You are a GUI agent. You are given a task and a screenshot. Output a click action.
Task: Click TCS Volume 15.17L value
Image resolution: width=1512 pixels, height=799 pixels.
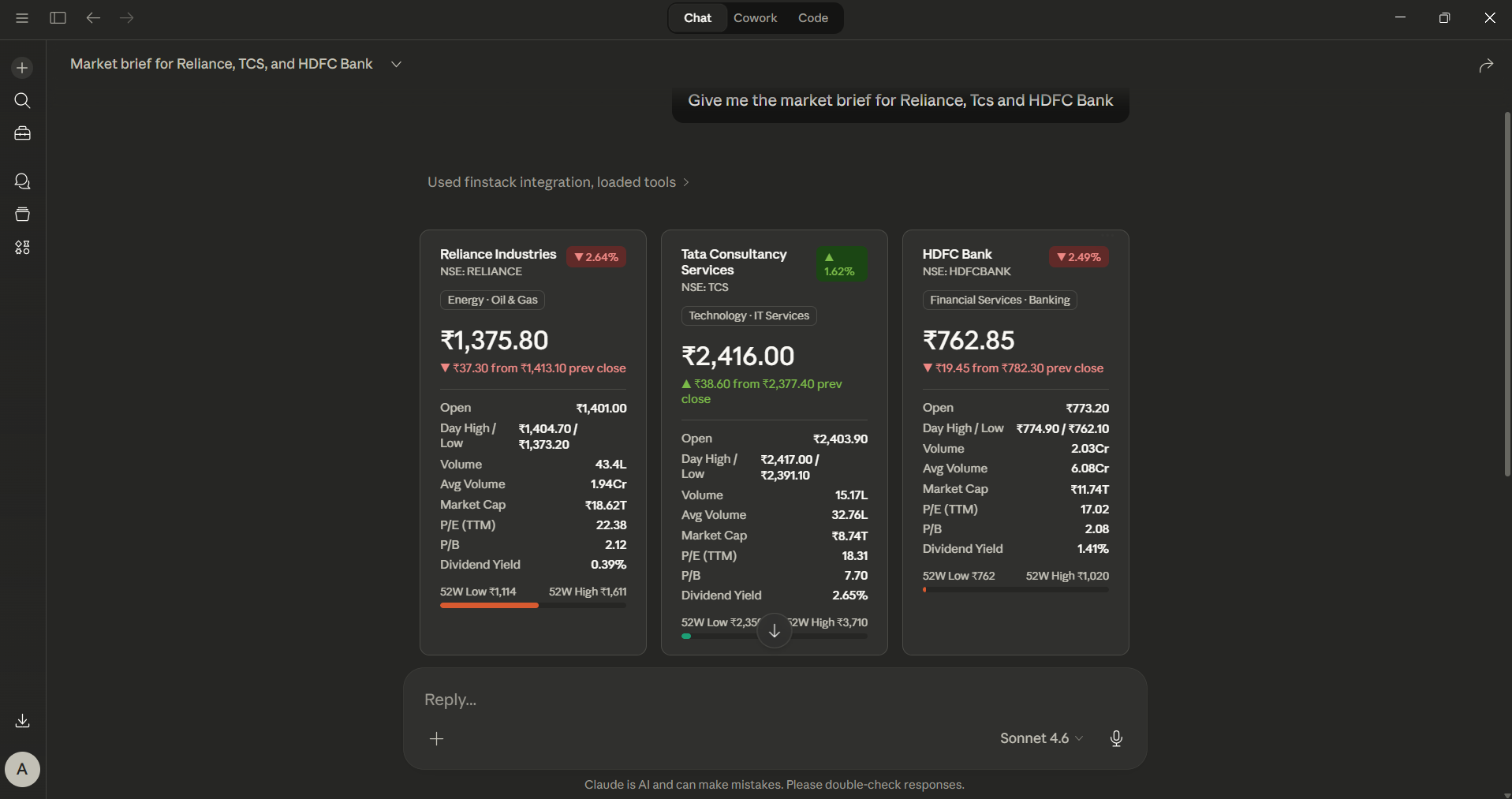click(851, 495)
